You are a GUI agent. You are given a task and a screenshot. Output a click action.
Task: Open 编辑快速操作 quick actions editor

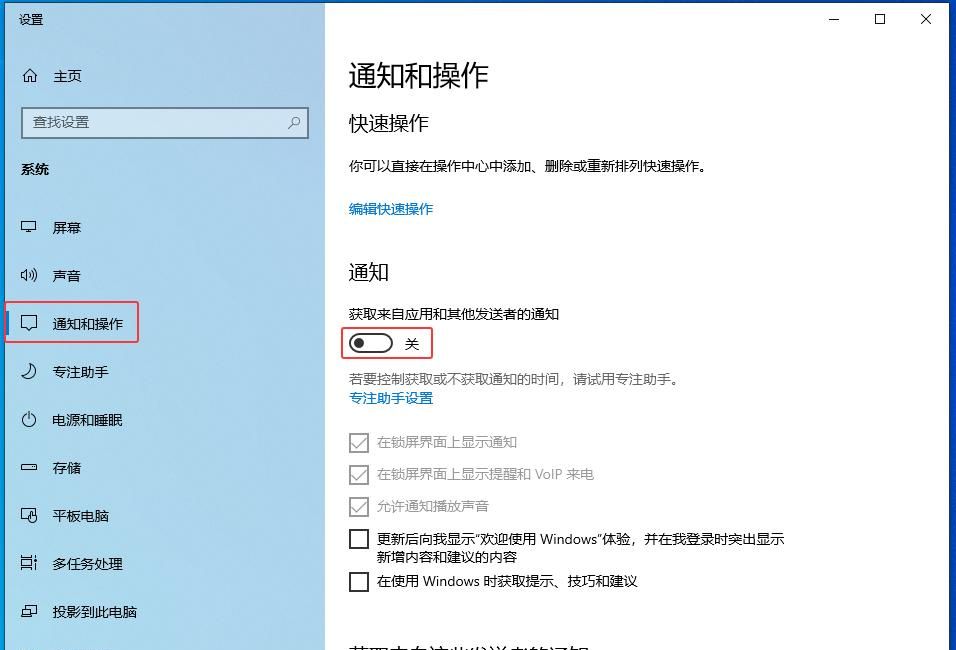click(389, 209)
